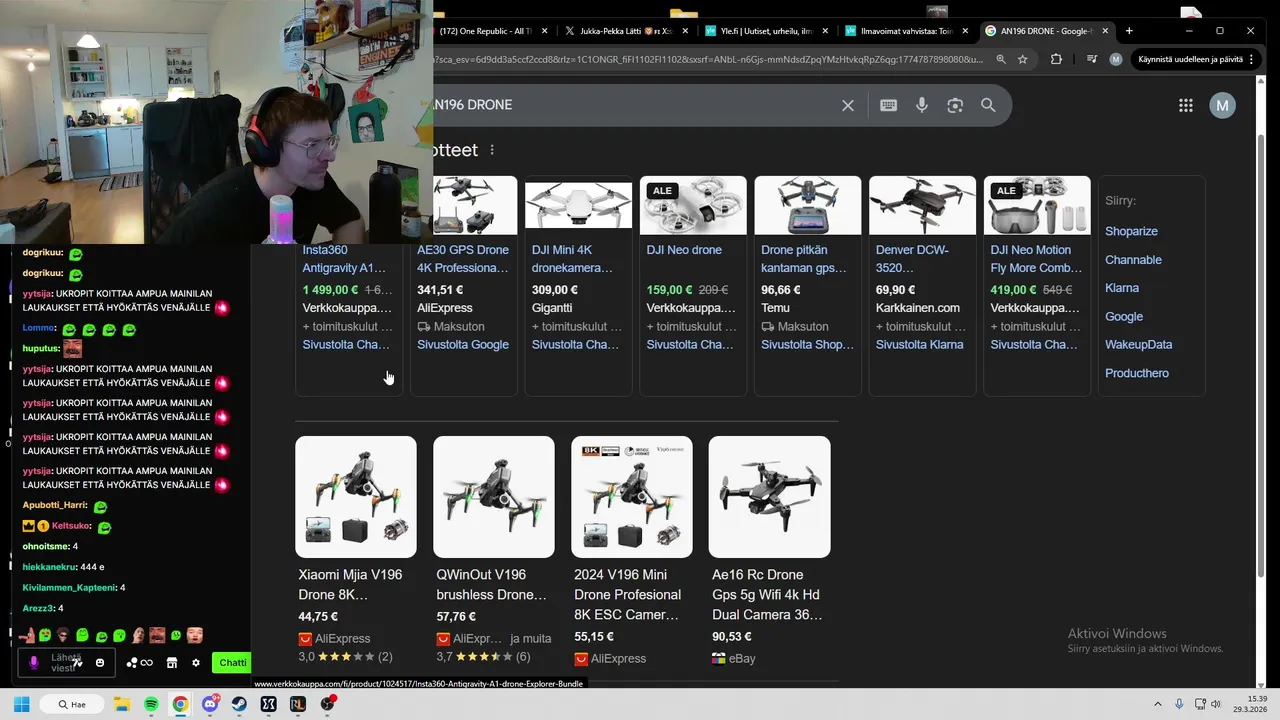This screenshot has width=1280, height=720.
Task: Open the Google apps grid
Action: click(x=1186, y=105)
